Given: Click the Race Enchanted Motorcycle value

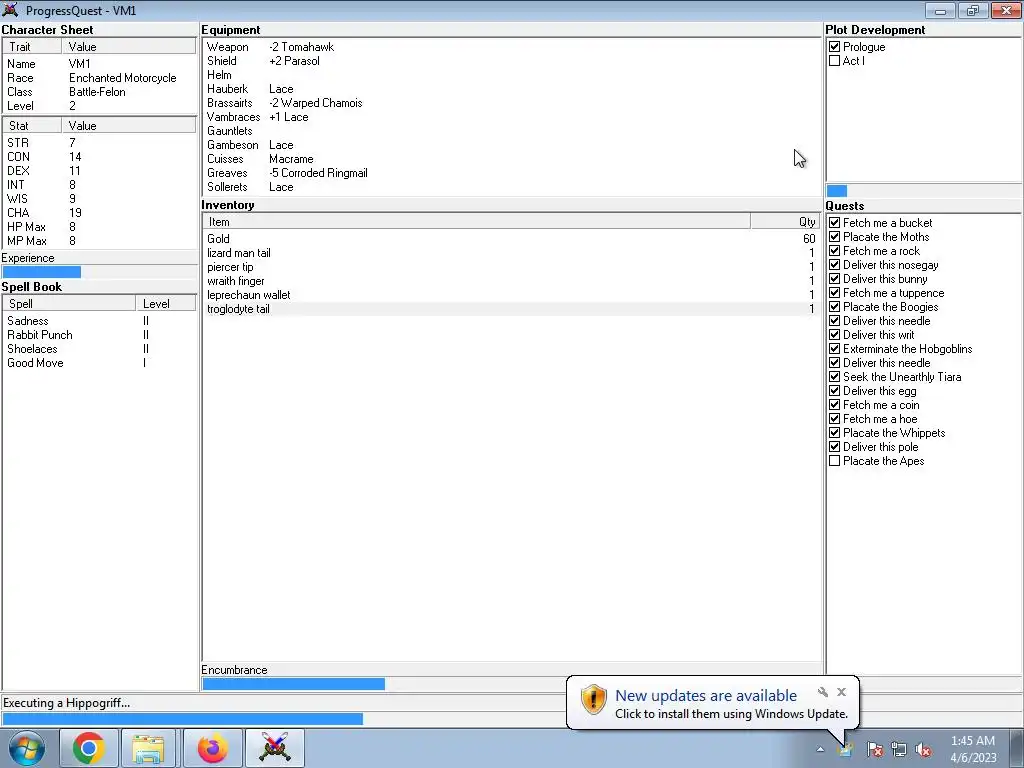Looking at the screenshot, I should (x=123, y=78).
